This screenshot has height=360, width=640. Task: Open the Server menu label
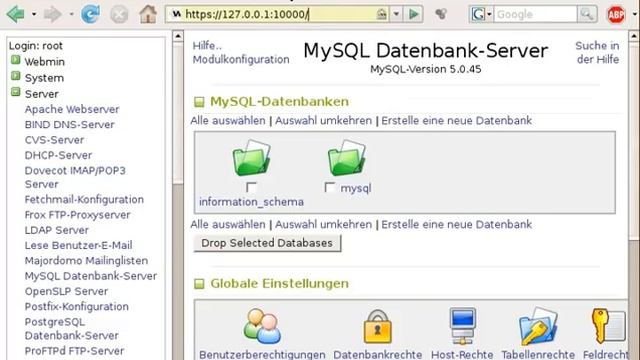click(42, 93)
